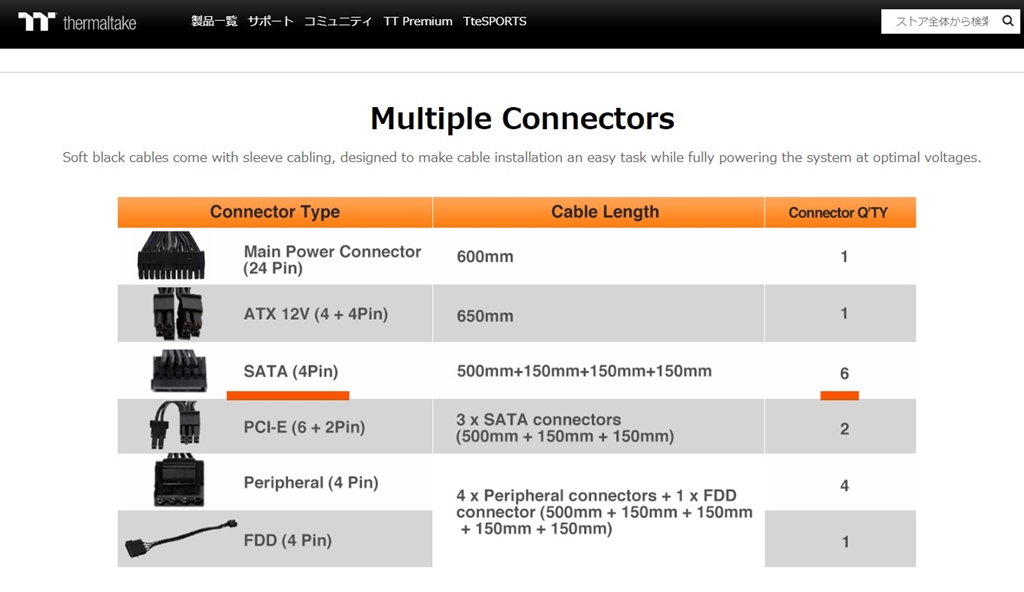Open the 製品一覧 menu
Image resolution: width=1024 pixels, height=592 pixels.
point(214,21)
